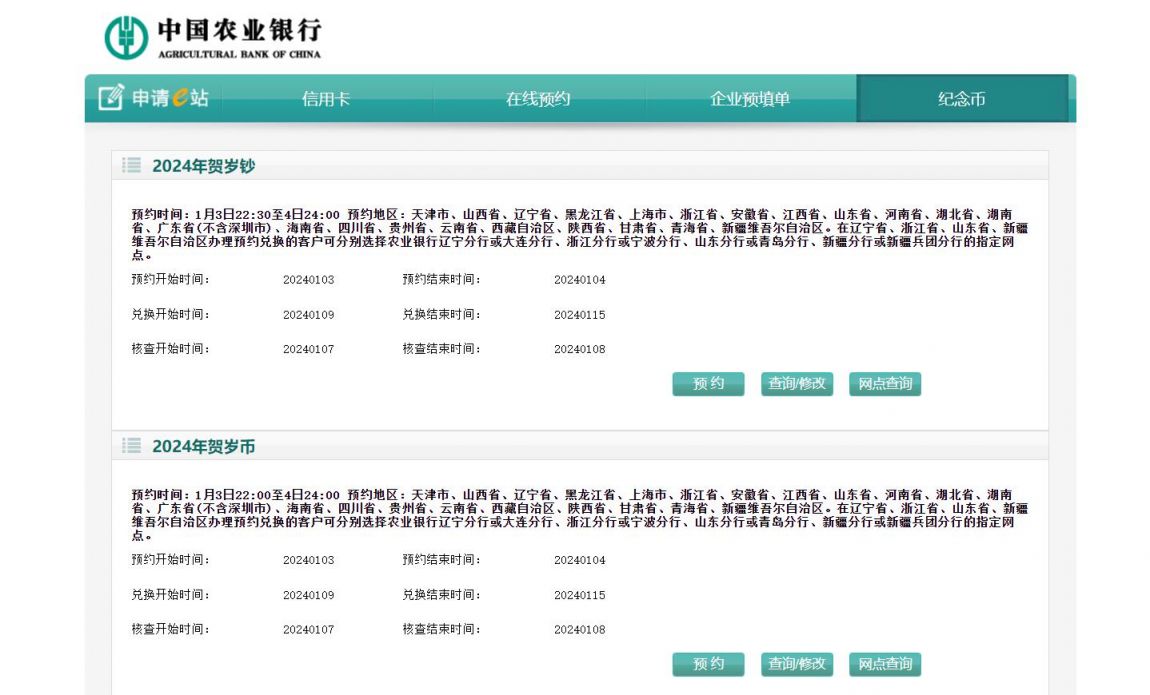Image resolution: width=1150 pixels, height=695 pixels.
Task: Click the Agricultural Bank of China logo
Action: pos(125,34)
